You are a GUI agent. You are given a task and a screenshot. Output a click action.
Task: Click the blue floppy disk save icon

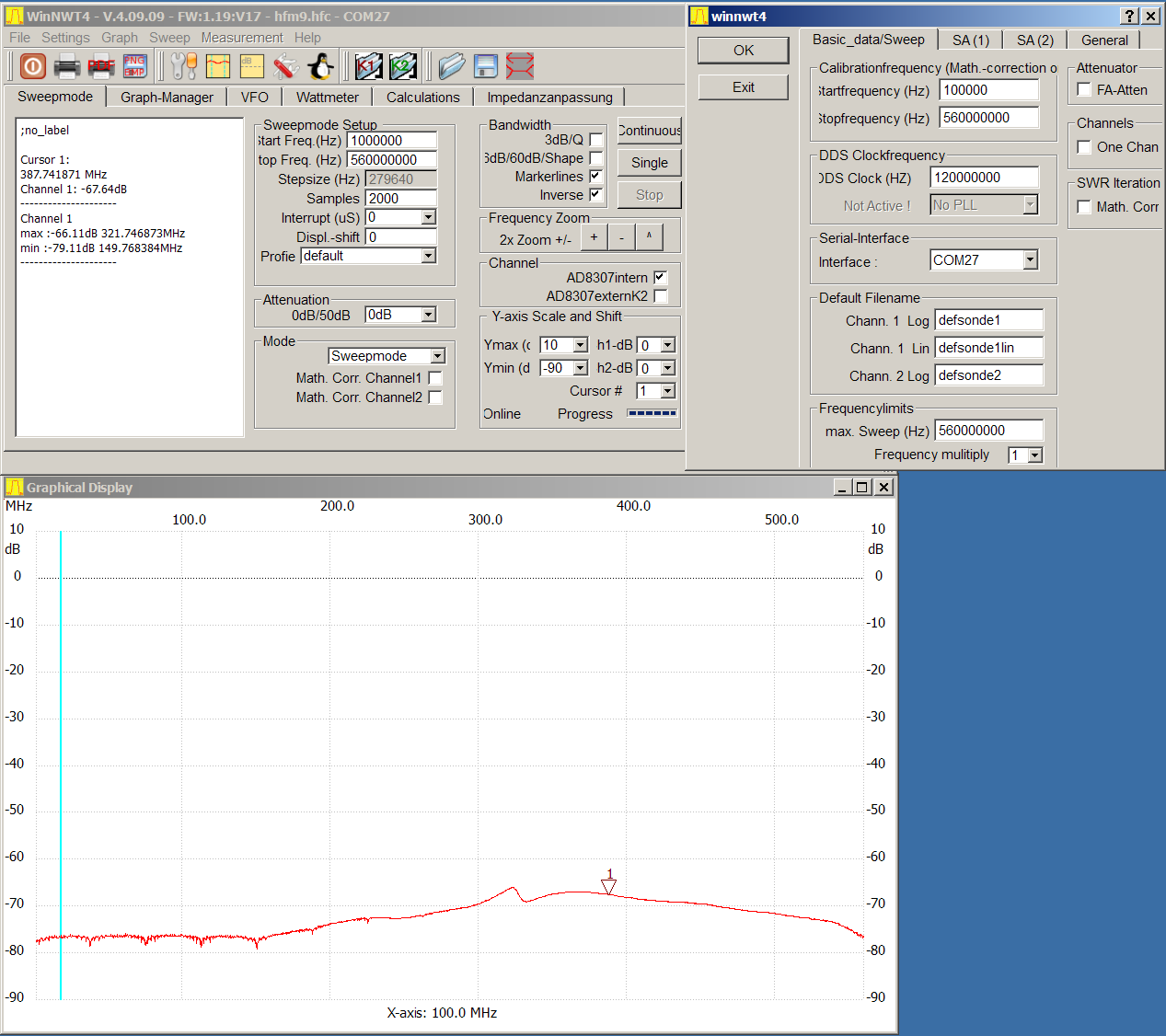pyautogui.click(x=486, y=66)
